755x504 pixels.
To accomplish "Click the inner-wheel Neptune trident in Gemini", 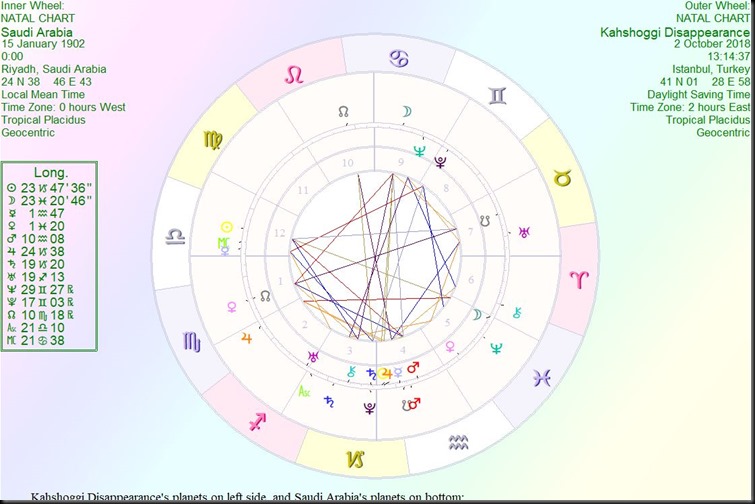I will [420, 151].
